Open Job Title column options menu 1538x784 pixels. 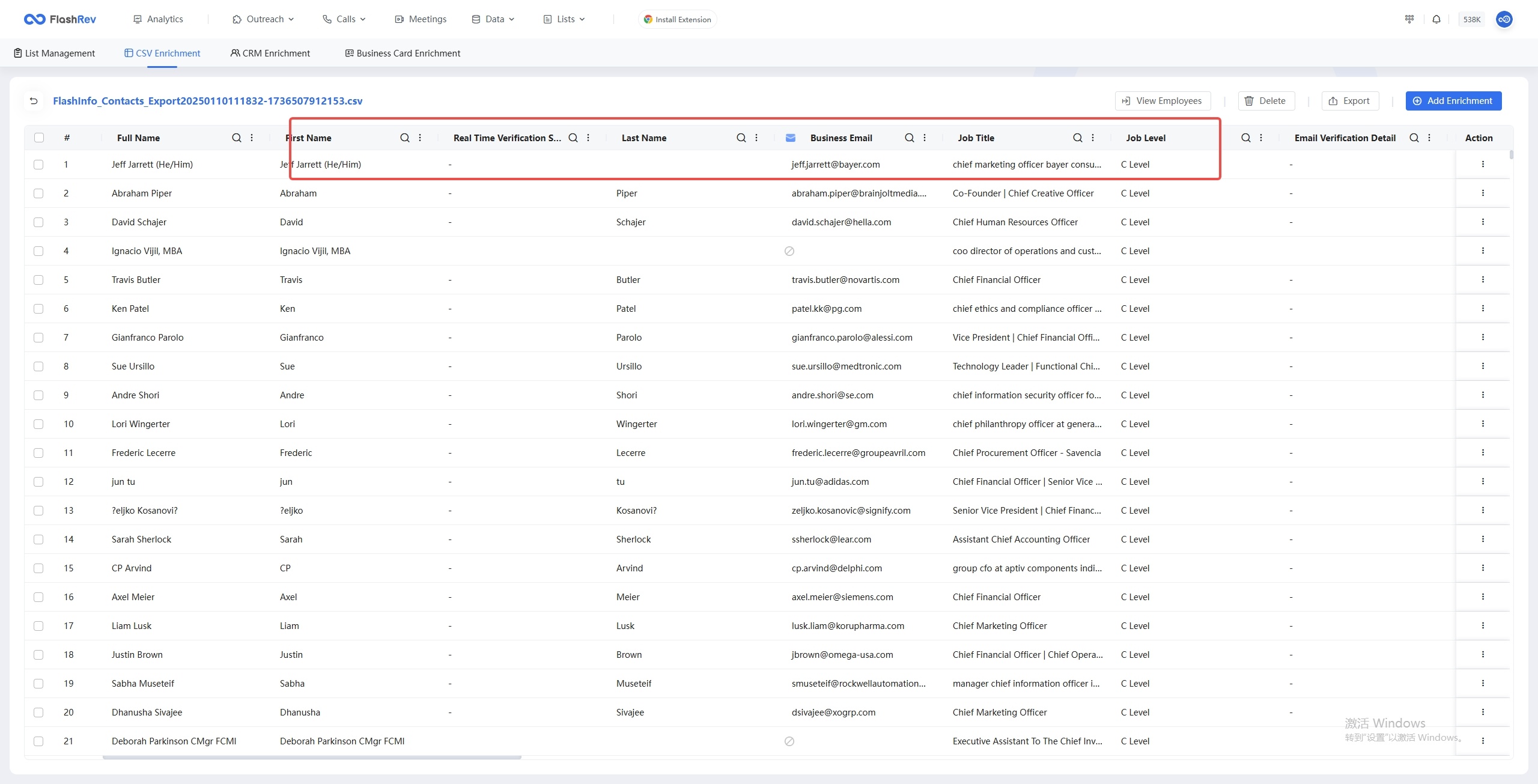(1093, 138)
